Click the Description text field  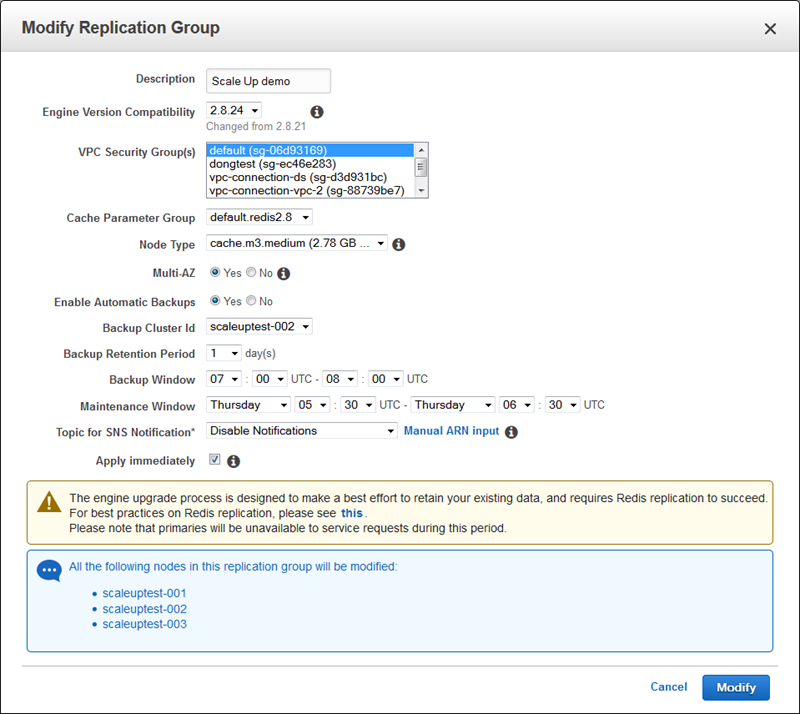pyautogui.click(x=268, y=81)
